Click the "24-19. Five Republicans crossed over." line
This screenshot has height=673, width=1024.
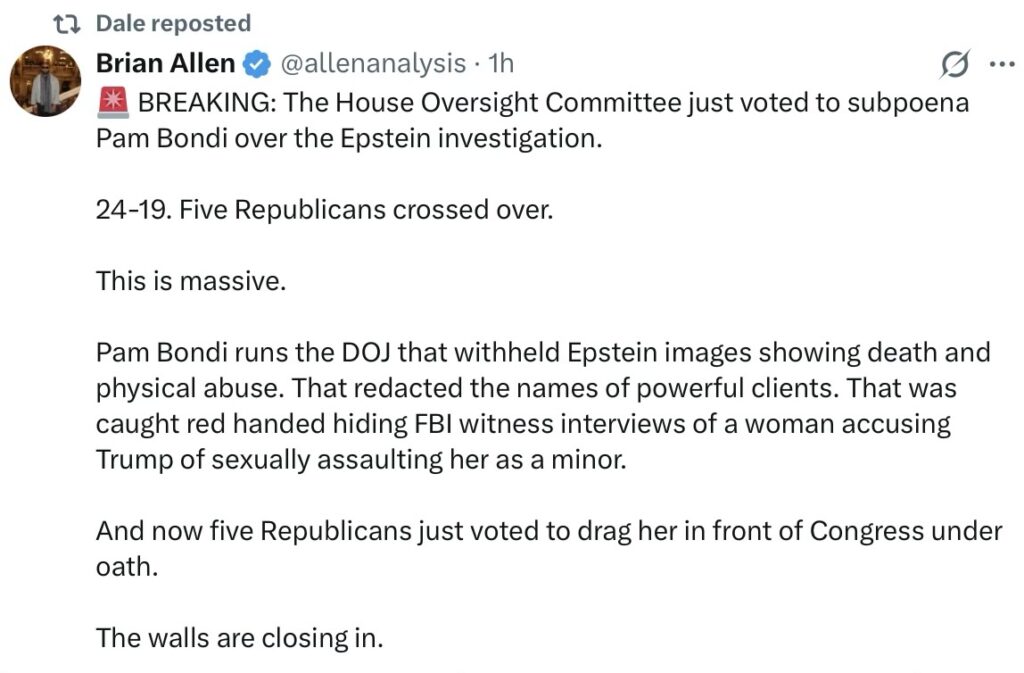point(324,211)
